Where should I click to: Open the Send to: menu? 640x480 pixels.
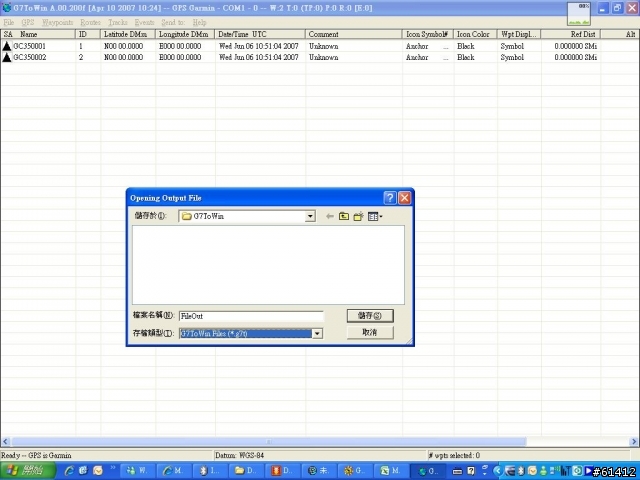[x=173, y=22]
